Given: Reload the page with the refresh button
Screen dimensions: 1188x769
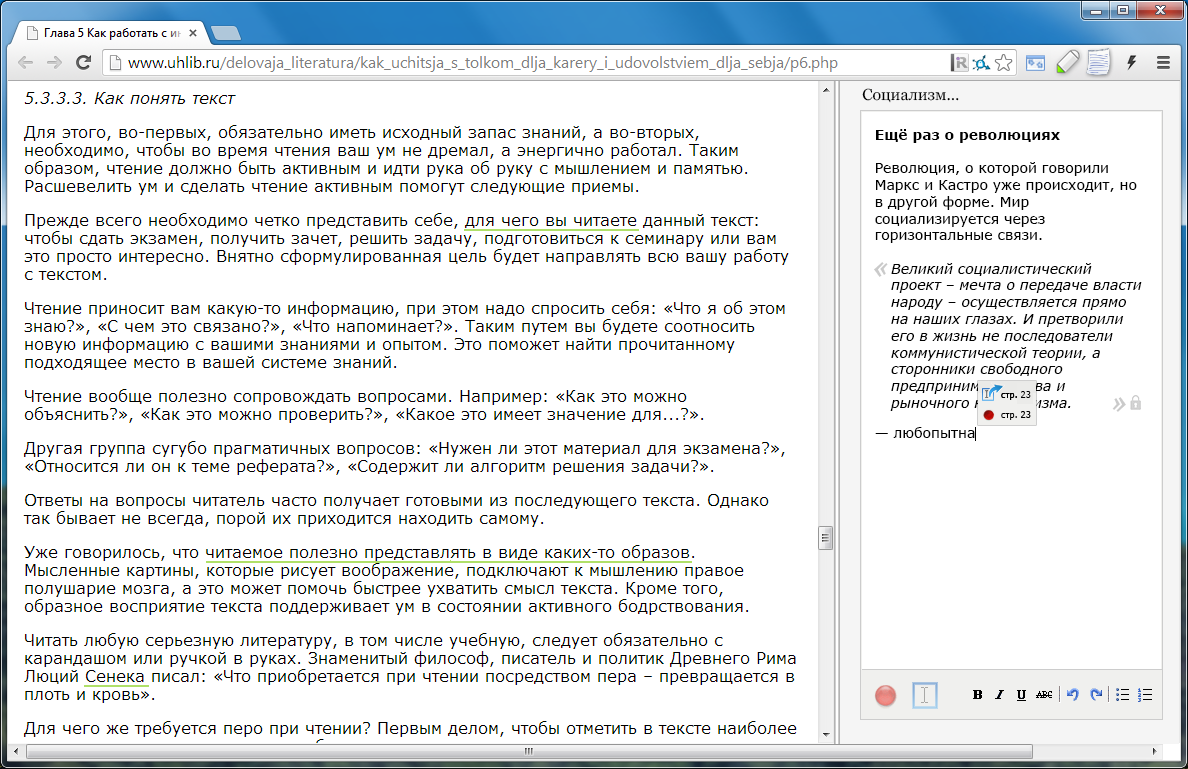Looking at the screenshot, I should pyautogui.click(x=85, y=63).
